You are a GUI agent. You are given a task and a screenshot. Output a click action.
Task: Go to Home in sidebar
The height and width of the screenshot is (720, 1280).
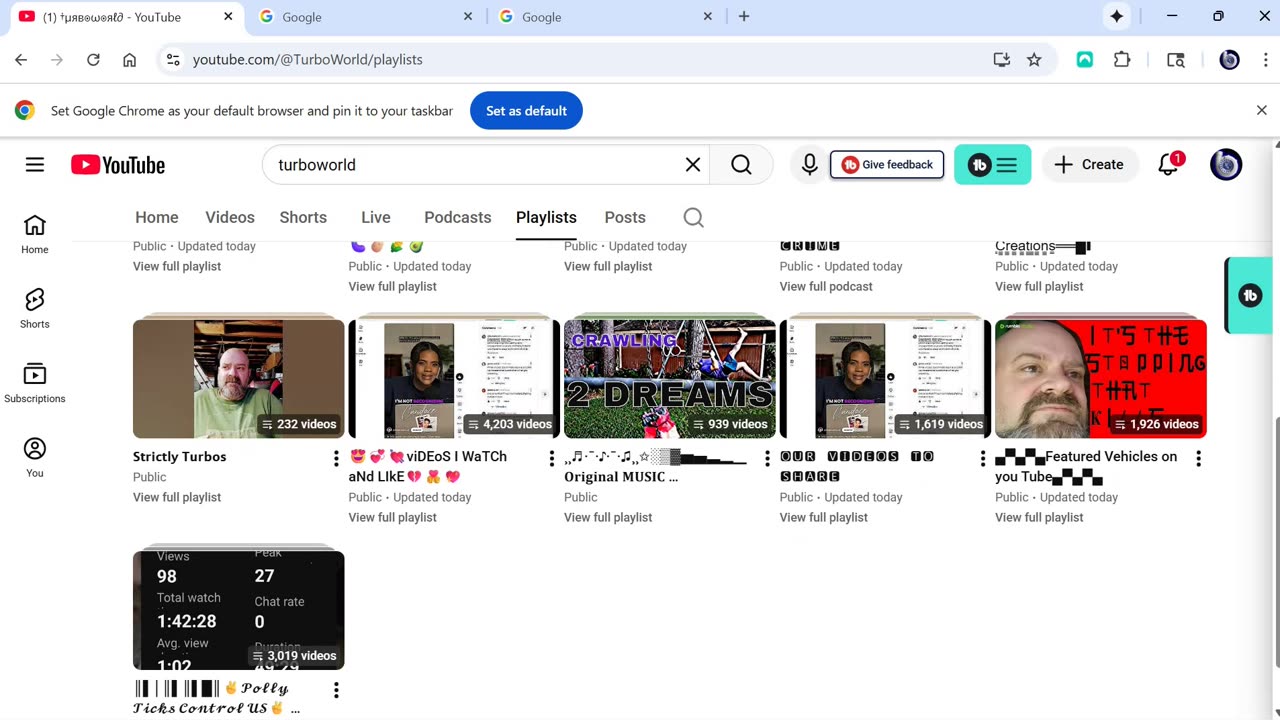[x=35, y=234]
